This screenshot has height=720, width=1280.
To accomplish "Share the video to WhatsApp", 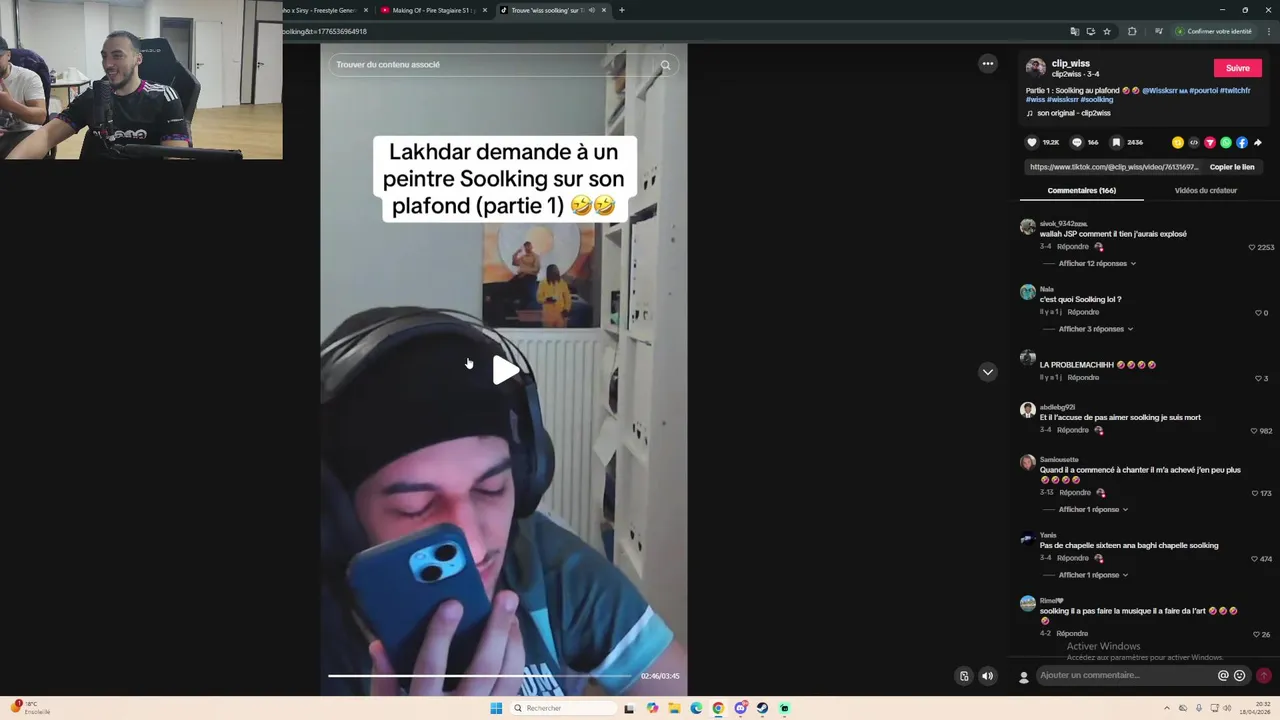I will pos(1226,142).
